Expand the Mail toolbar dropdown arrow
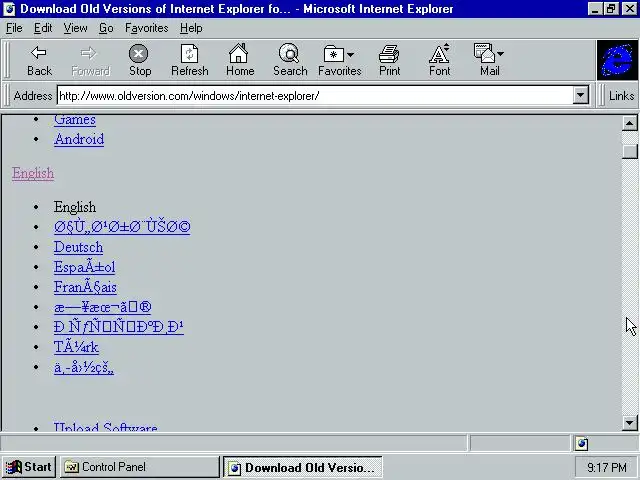 [500, 53]
